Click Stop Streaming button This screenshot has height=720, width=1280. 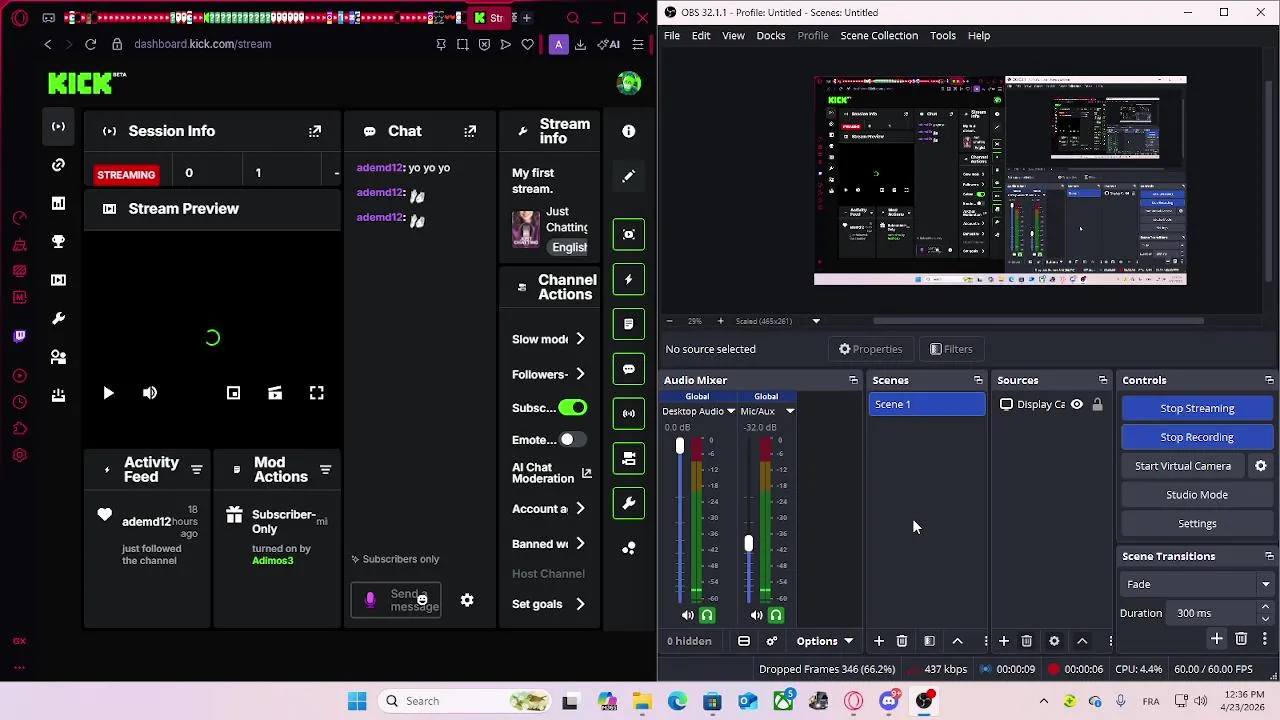tap(1197, 408)
